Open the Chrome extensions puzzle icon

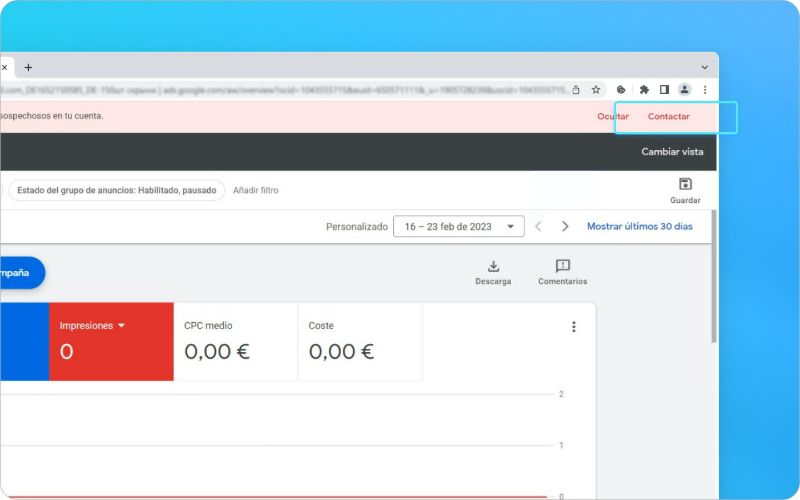[x=644, y=89]
